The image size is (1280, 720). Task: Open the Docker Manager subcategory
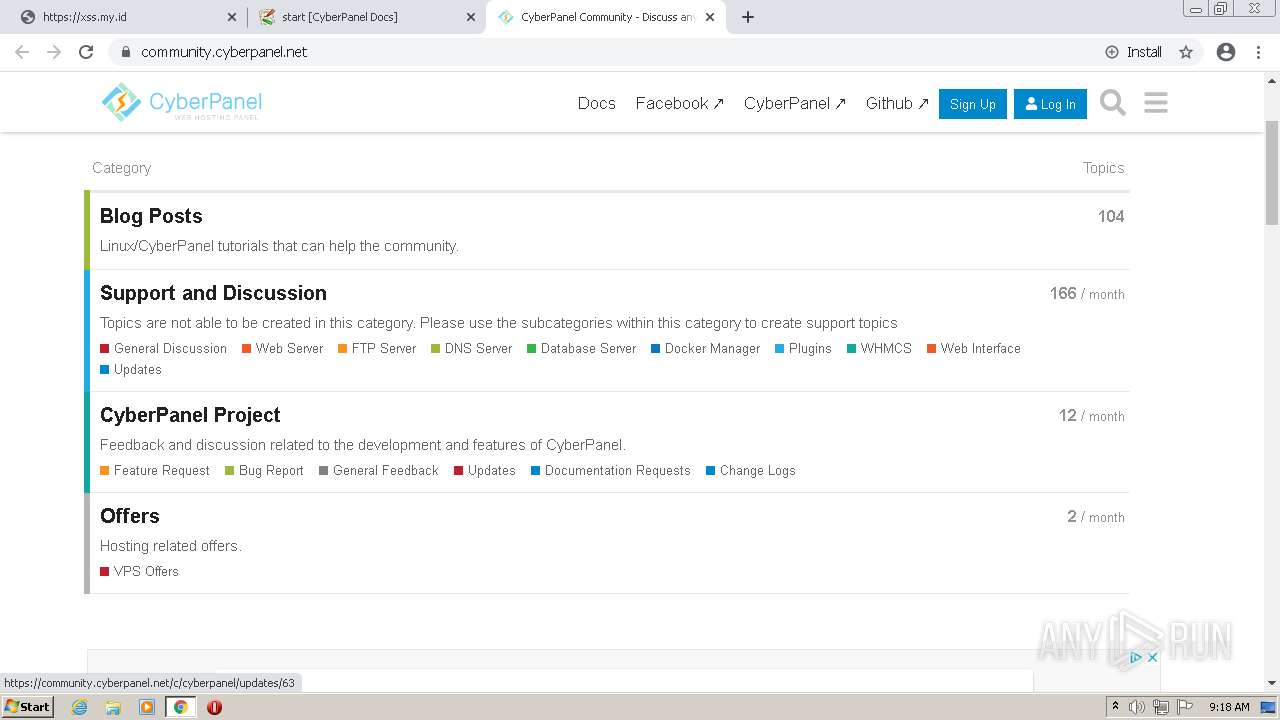[706, 348]
